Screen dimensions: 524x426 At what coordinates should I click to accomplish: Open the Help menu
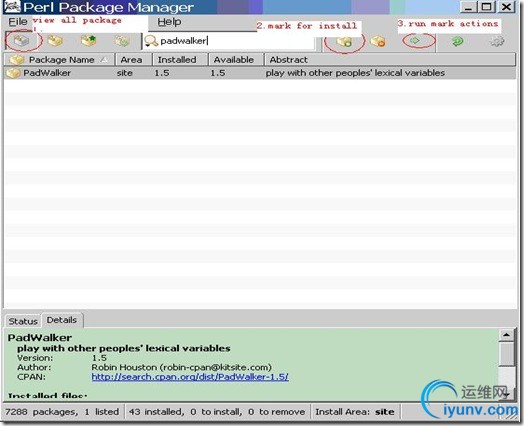click(169, 22)
